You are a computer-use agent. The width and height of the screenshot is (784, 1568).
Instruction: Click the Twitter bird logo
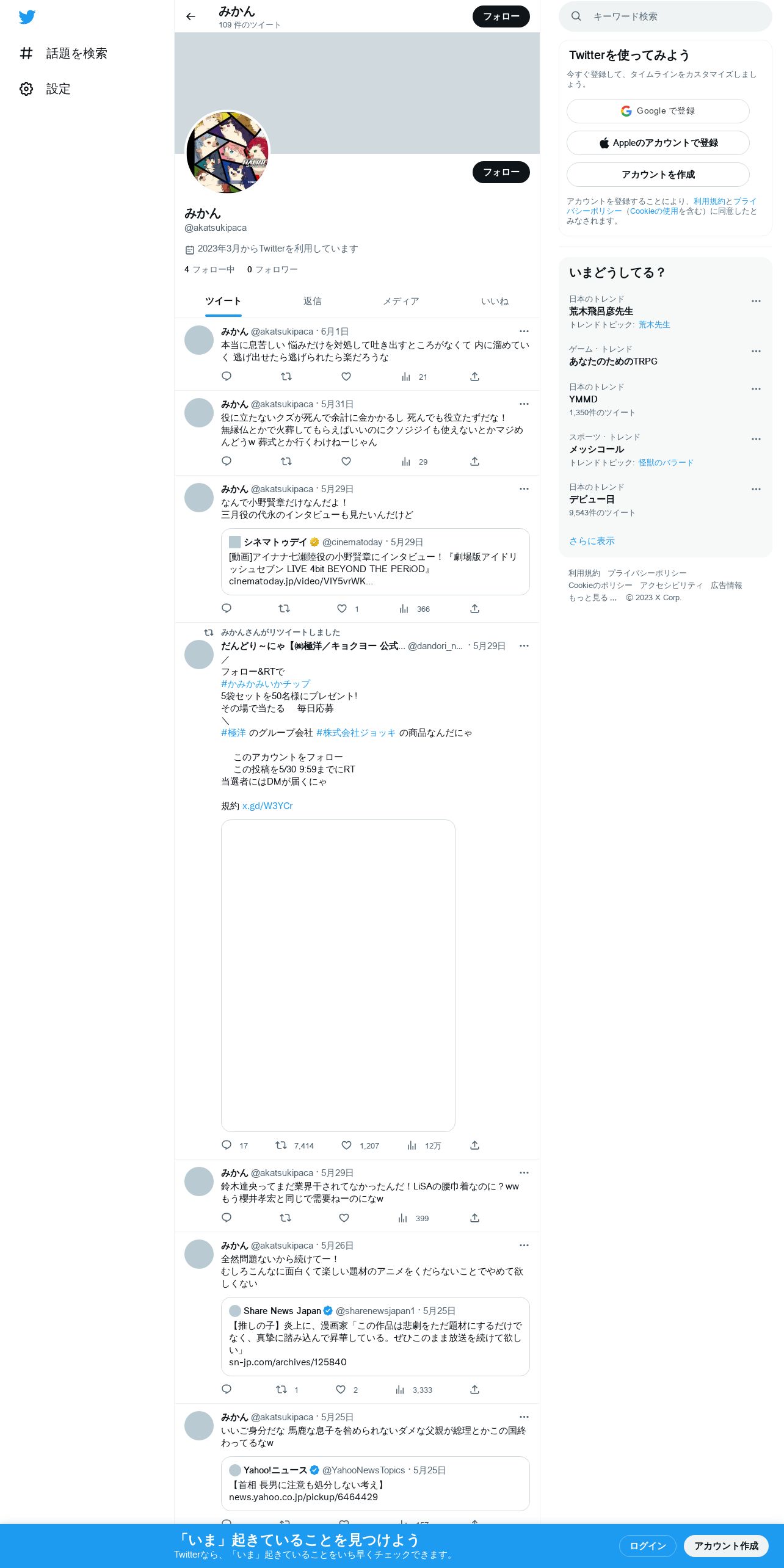[x=27, y=17]
